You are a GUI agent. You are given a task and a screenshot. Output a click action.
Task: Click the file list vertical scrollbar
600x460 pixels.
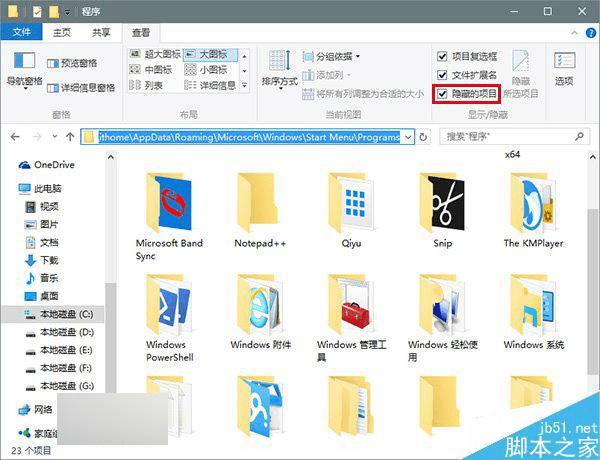[x=592, y=291]
